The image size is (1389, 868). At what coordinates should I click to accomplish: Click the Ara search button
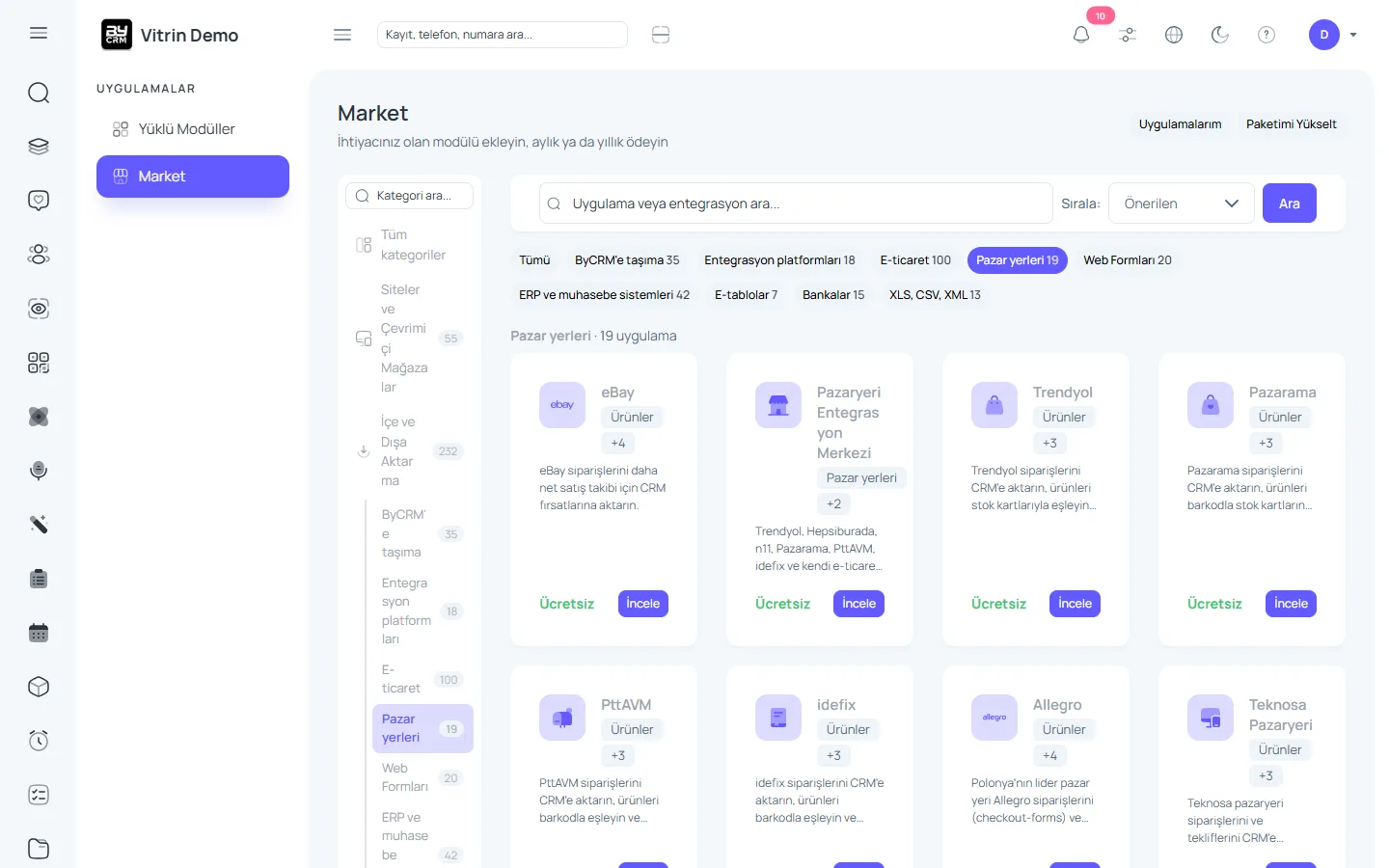[x=1290, y=203]
